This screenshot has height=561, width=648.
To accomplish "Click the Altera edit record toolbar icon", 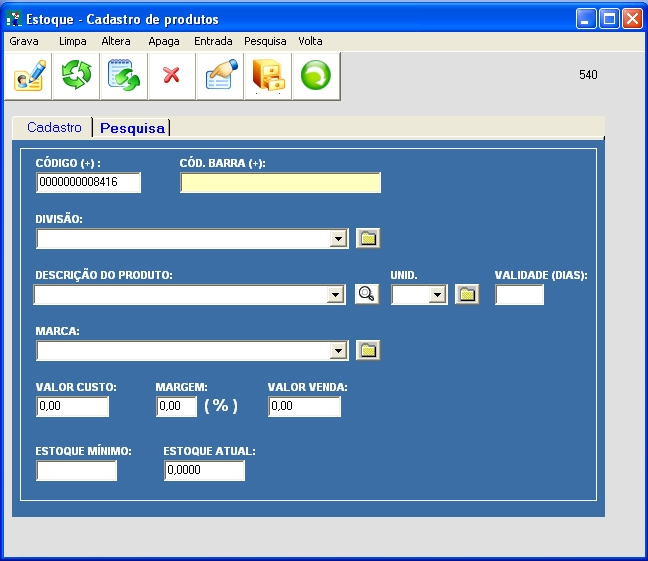I will tap(124, 76).
